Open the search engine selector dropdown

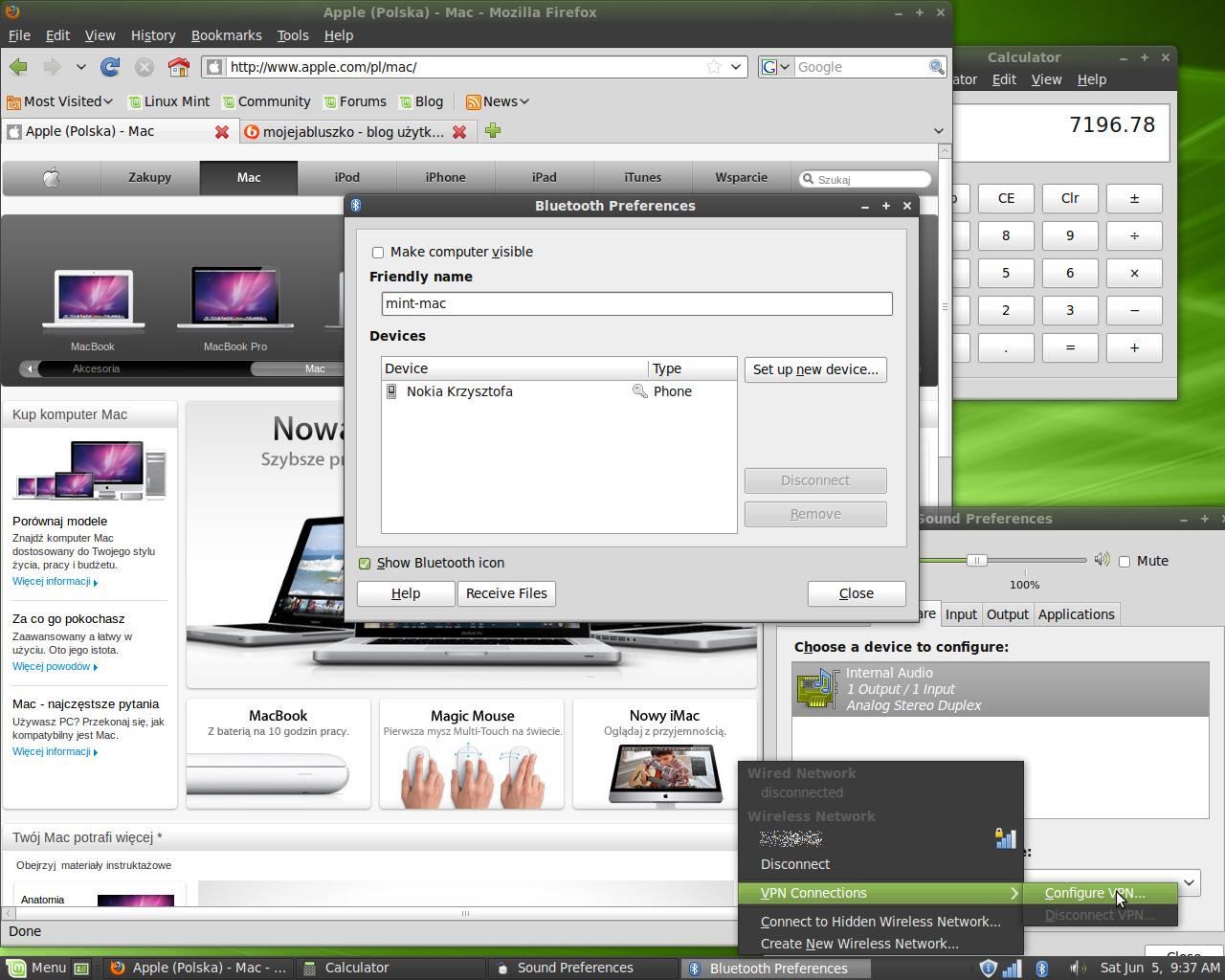(776, 67)
